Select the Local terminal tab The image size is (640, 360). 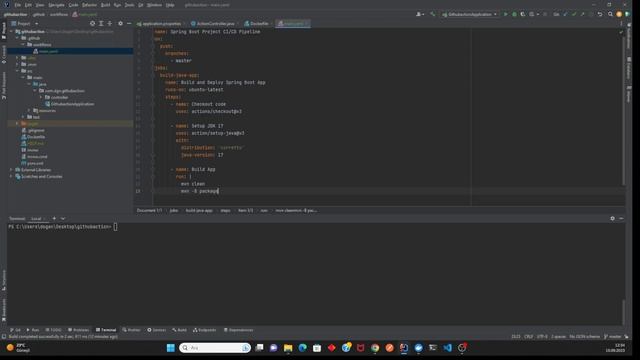(36, 218)
